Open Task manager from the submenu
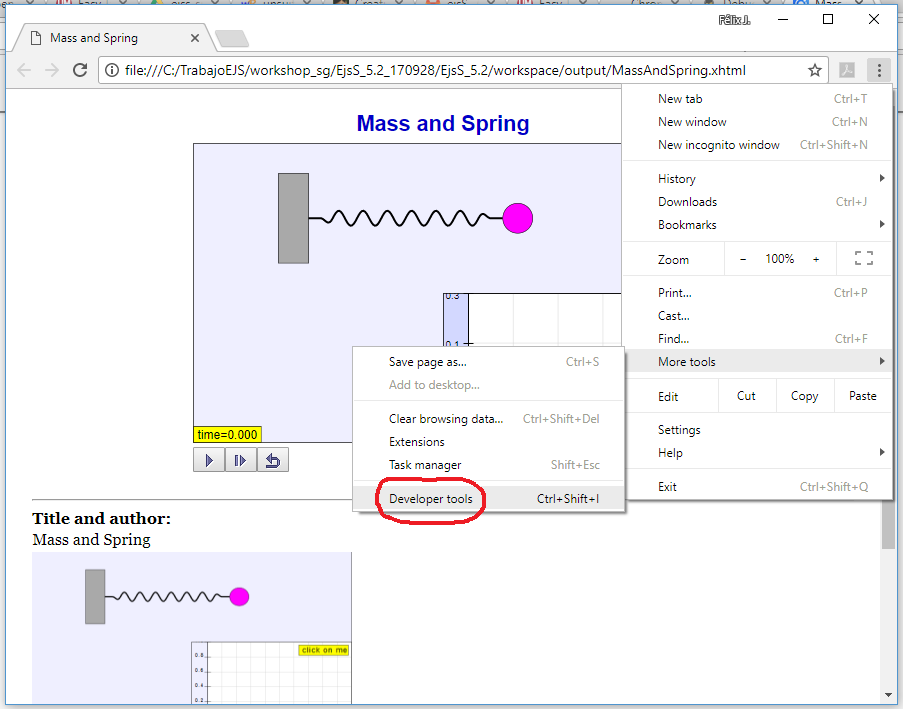 point(488,465)
